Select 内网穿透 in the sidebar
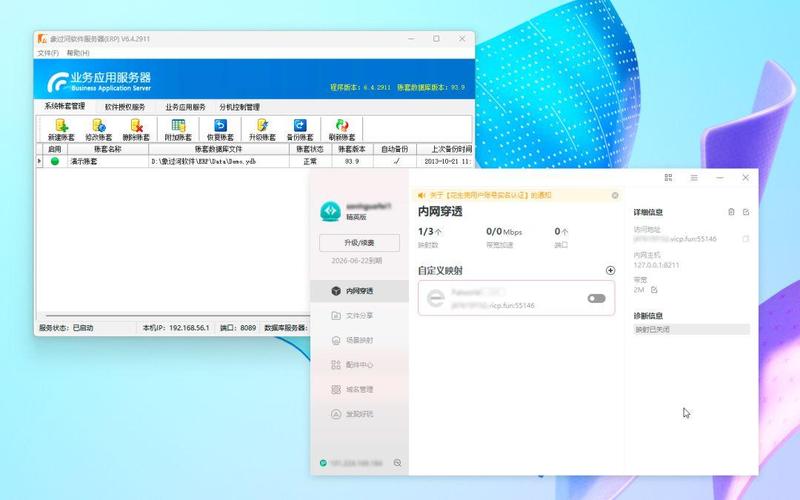 tap(359, 291)
